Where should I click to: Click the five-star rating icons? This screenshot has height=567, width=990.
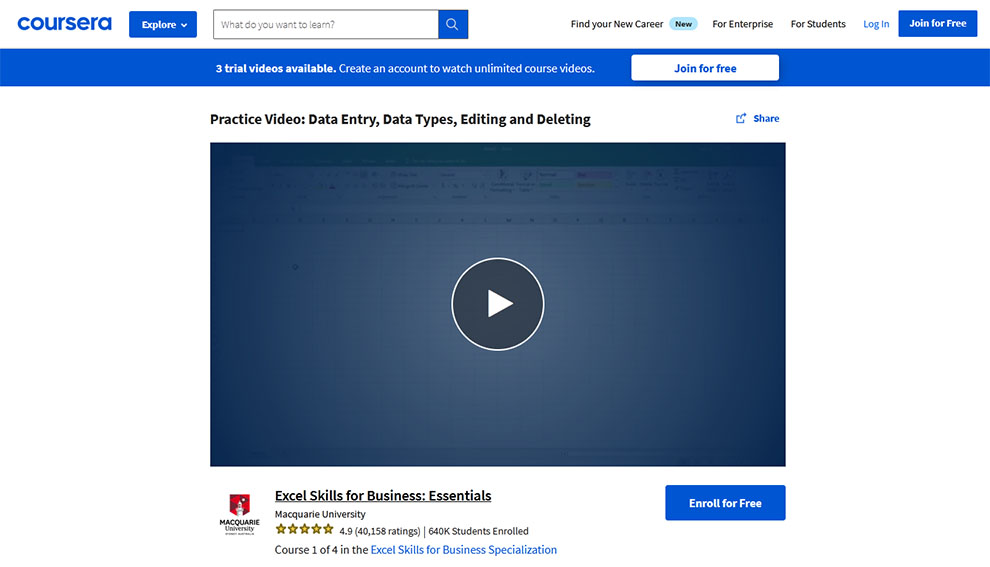pyautogui.click(x=304, y=529)
